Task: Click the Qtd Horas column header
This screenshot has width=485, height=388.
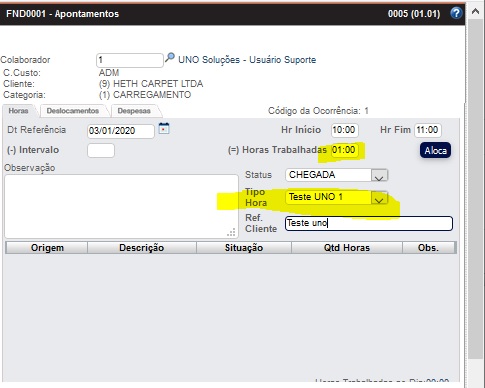Action: [347, 248]
